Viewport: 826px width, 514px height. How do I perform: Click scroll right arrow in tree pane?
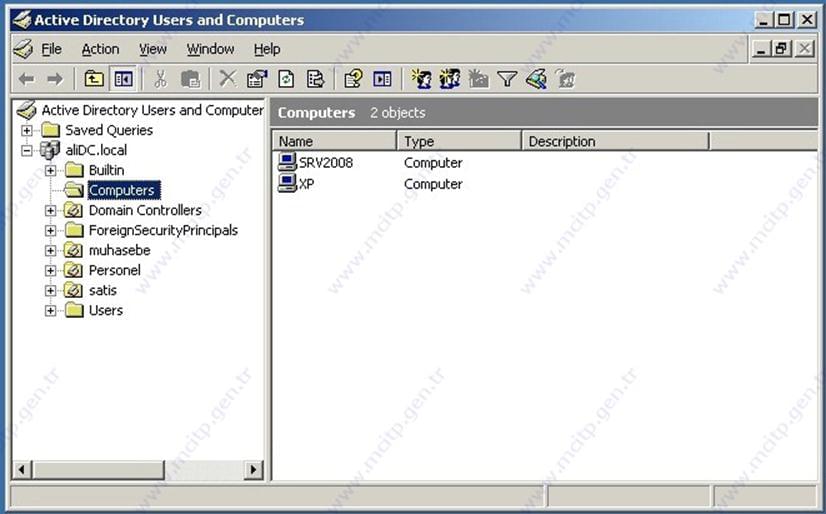253,469
